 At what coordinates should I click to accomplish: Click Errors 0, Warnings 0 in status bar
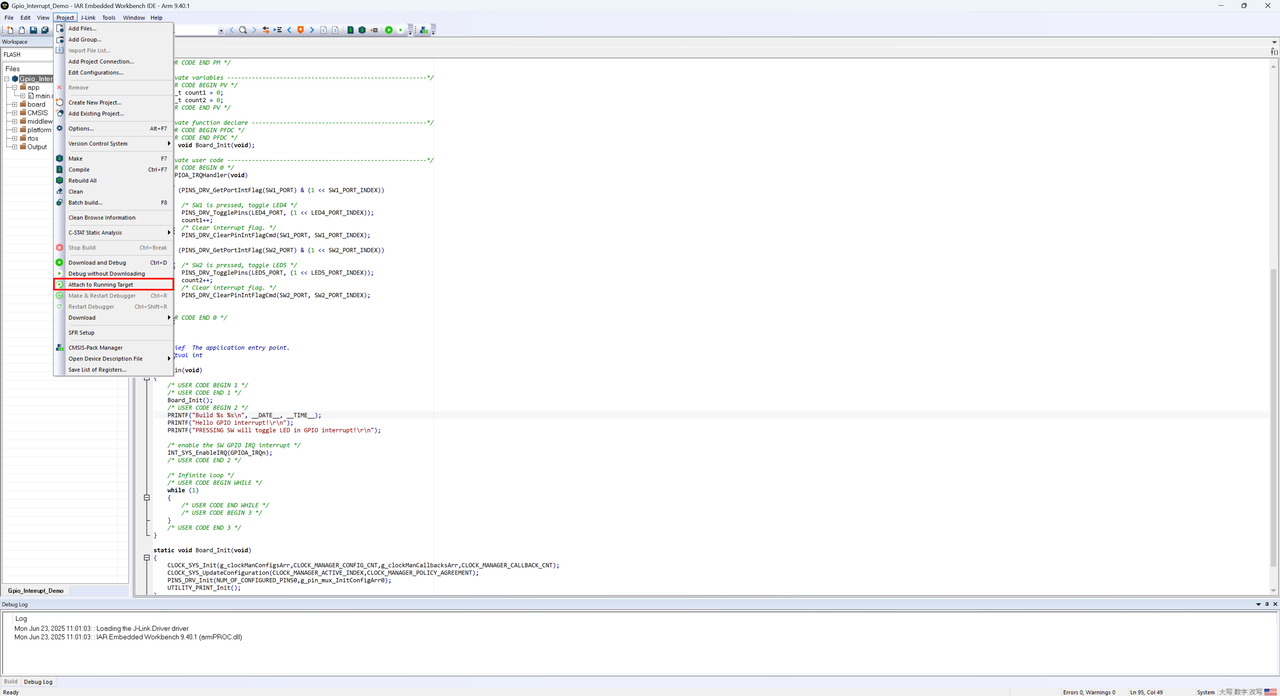point(1089,692)
